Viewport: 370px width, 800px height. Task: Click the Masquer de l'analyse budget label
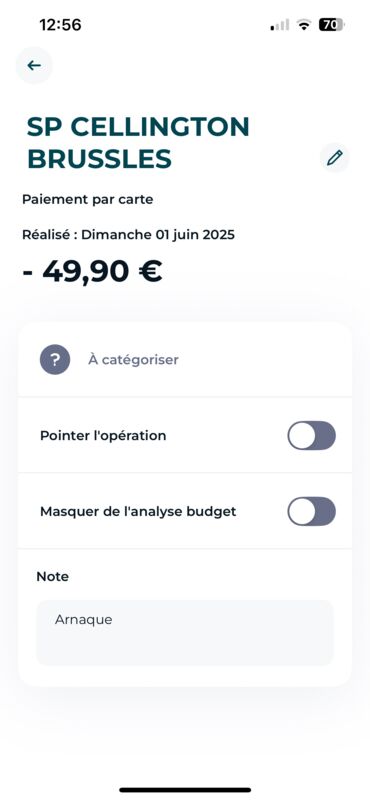(x=138, y=511)
